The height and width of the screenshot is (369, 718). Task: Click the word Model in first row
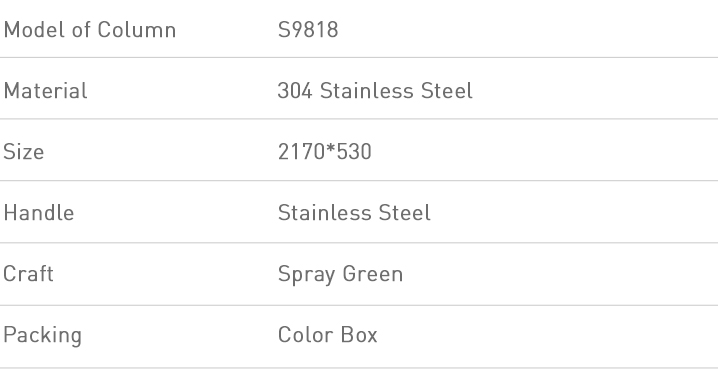tap(35, 30)
